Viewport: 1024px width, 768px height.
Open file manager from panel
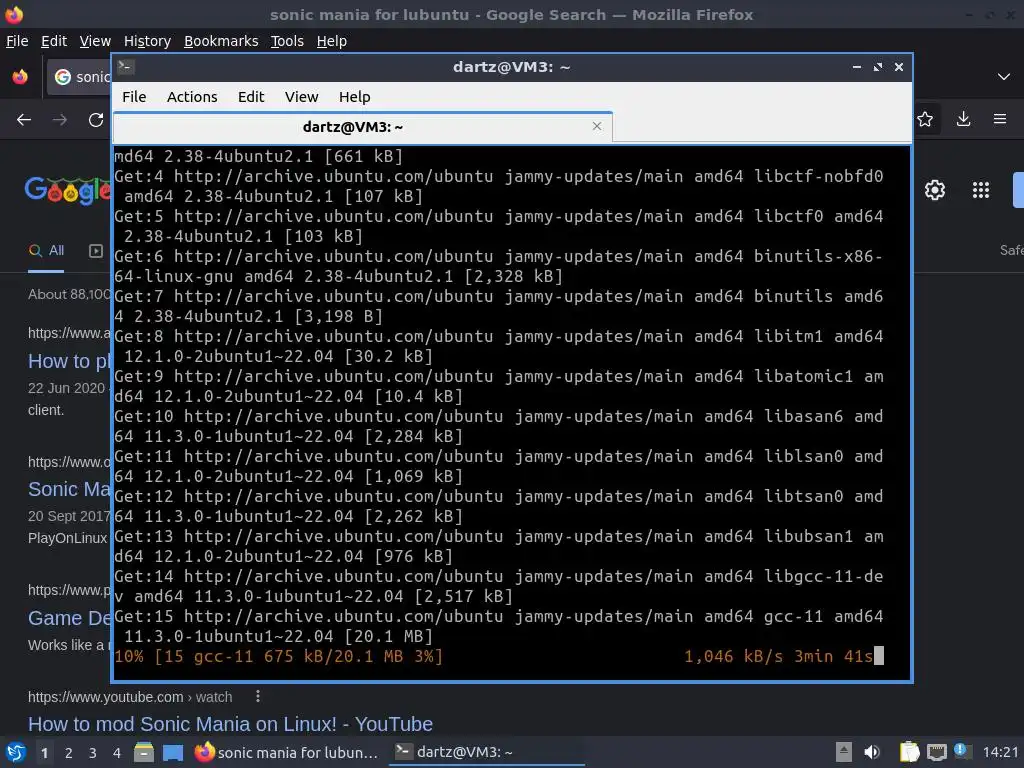point(144,752)
